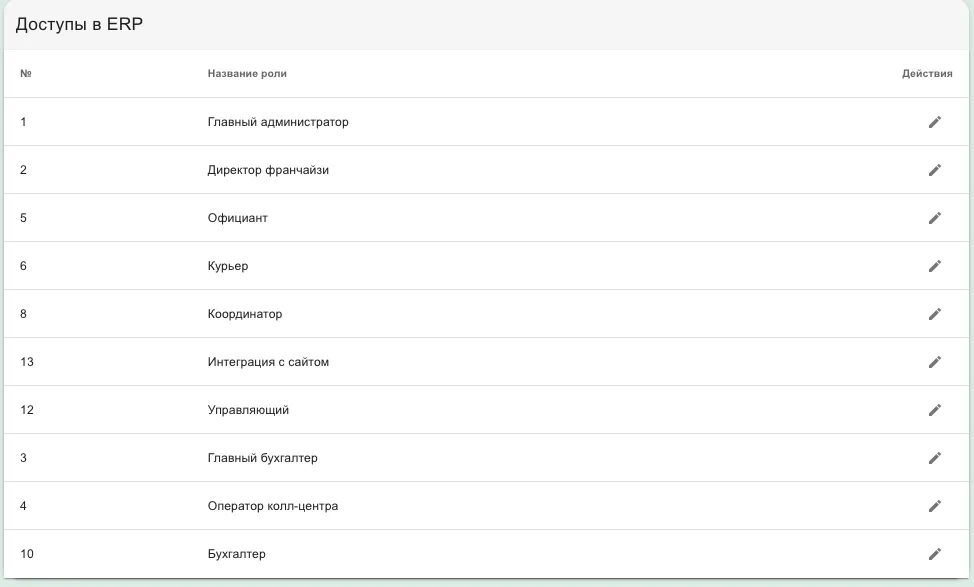This screenshot has height=587, width=974.
Task: Click the № column header
Action: pos(25,73)
